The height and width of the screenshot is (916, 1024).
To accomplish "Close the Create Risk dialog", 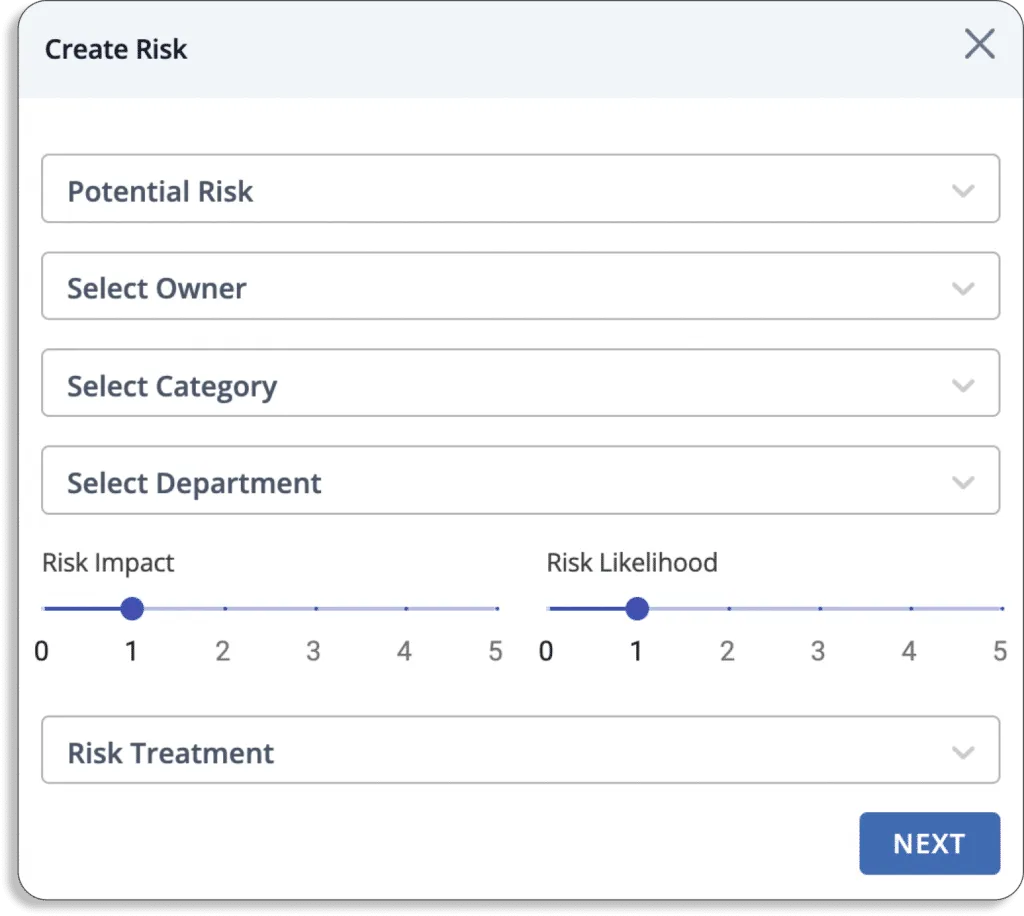I will point(979,45).
